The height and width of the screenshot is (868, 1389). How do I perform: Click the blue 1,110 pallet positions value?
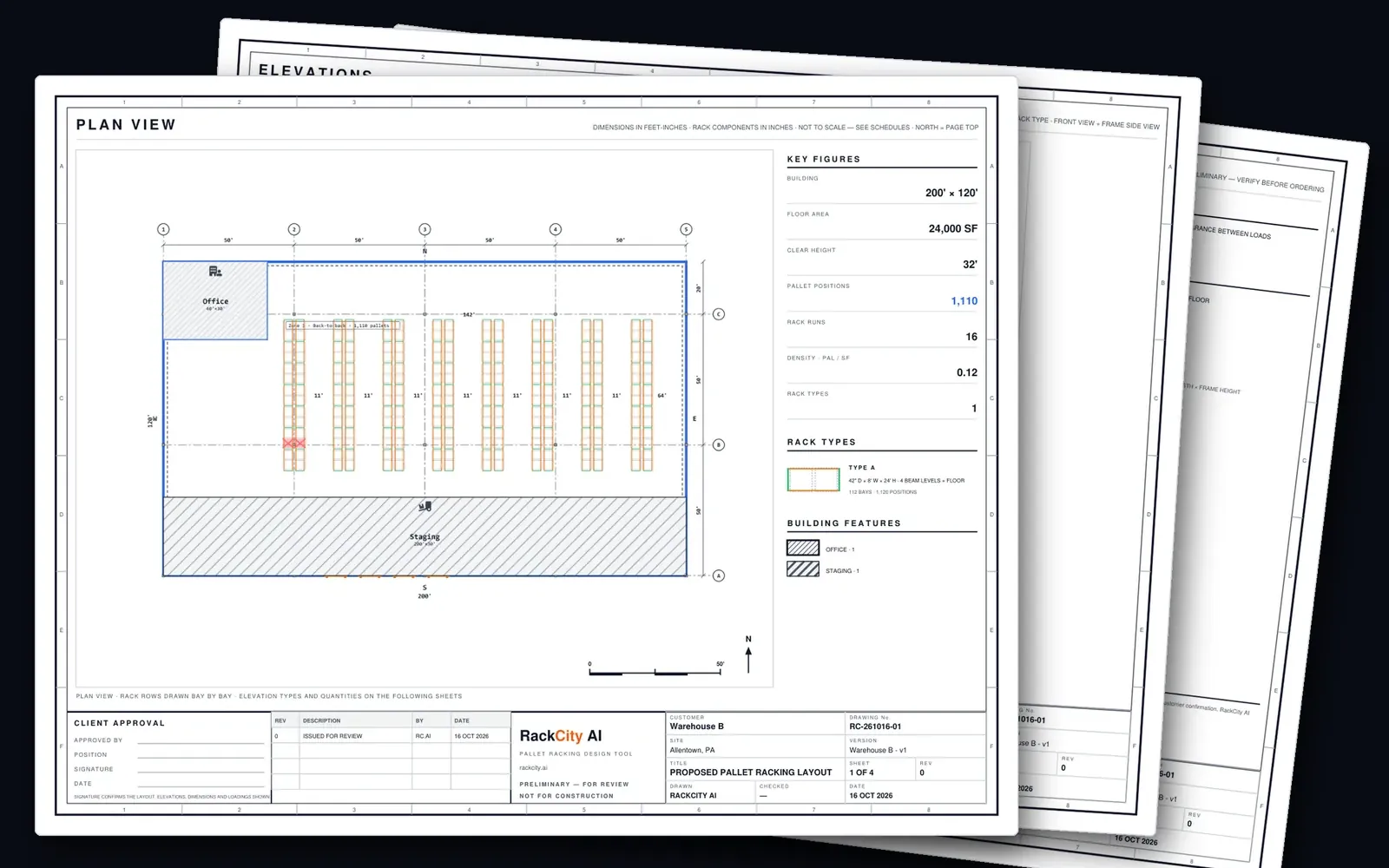(x=964, y=301)
